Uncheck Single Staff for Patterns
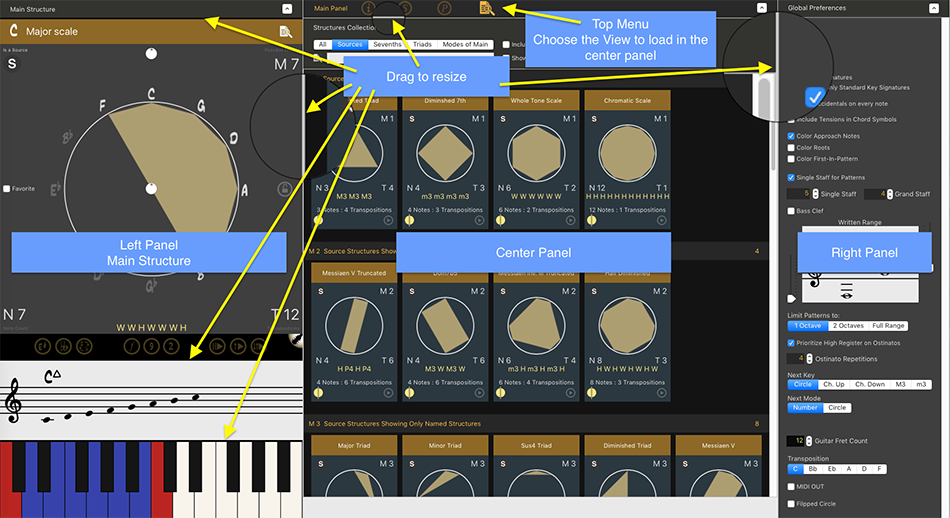Image resolution: width=950 pixels, height=518 pixels. pyautogui.click(x=791, y=178)
